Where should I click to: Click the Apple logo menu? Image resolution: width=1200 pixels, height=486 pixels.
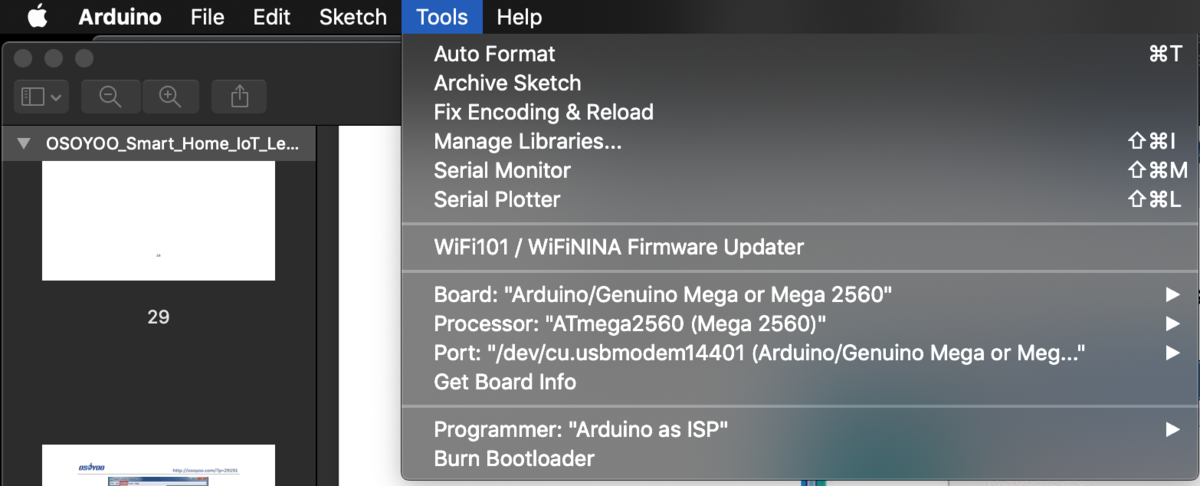click(x=37, y=17)
